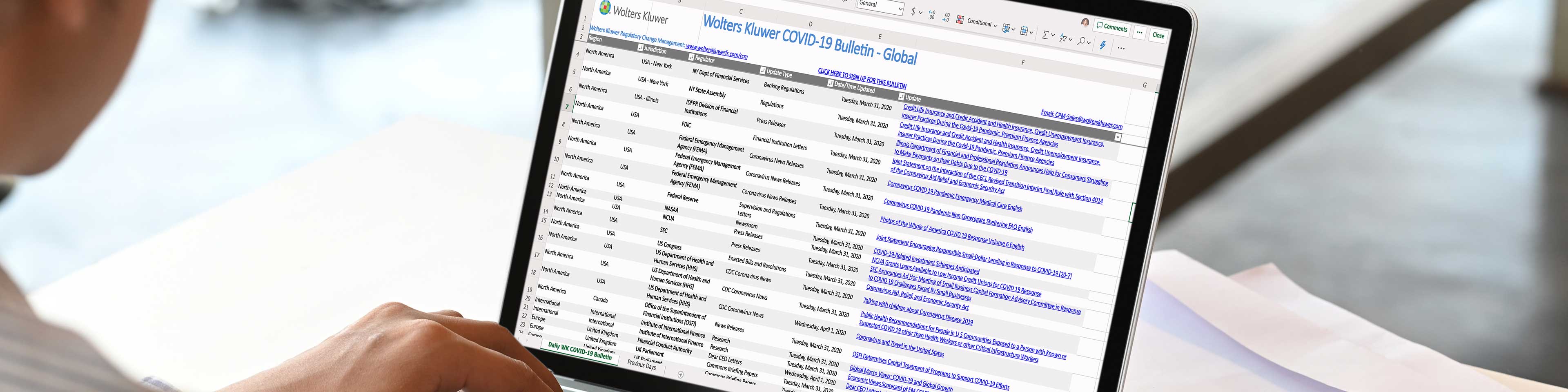The width and height of the screenshot is (1568, 392).
Task: Open the ribbon overflow ellipsis below Comments
Action: click(1121, 48)
